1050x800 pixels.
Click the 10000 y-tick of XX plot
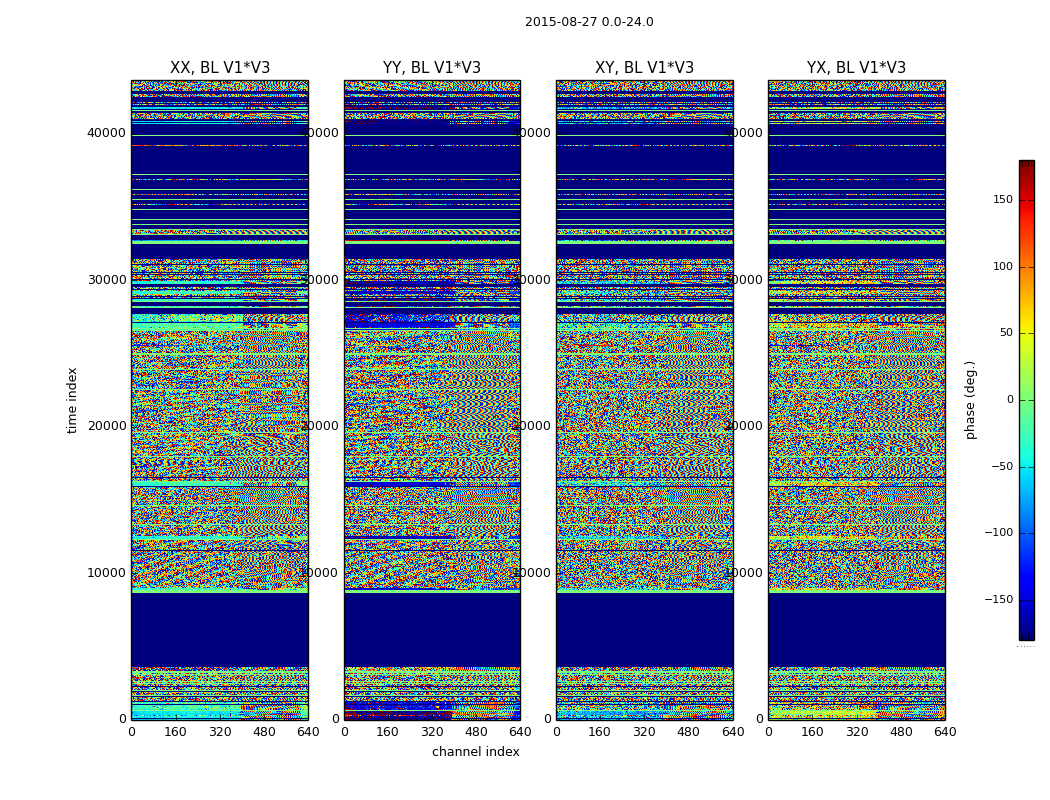point(106,572)
